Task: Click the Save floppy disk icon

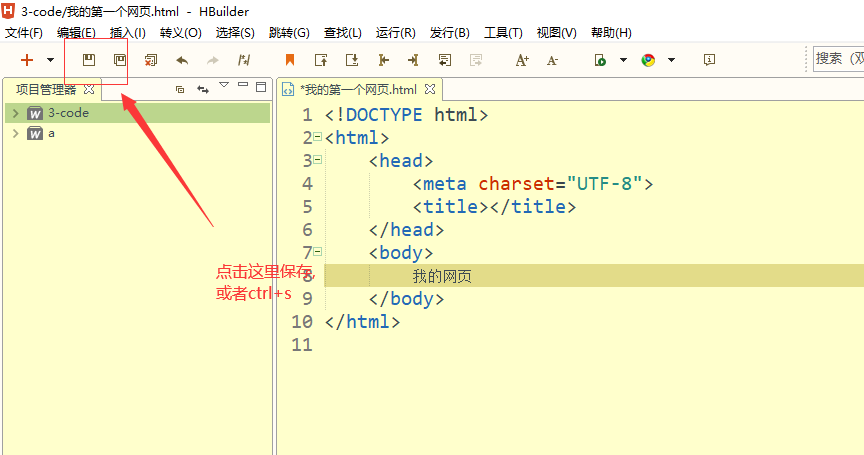Action: [x=89, y=60]
